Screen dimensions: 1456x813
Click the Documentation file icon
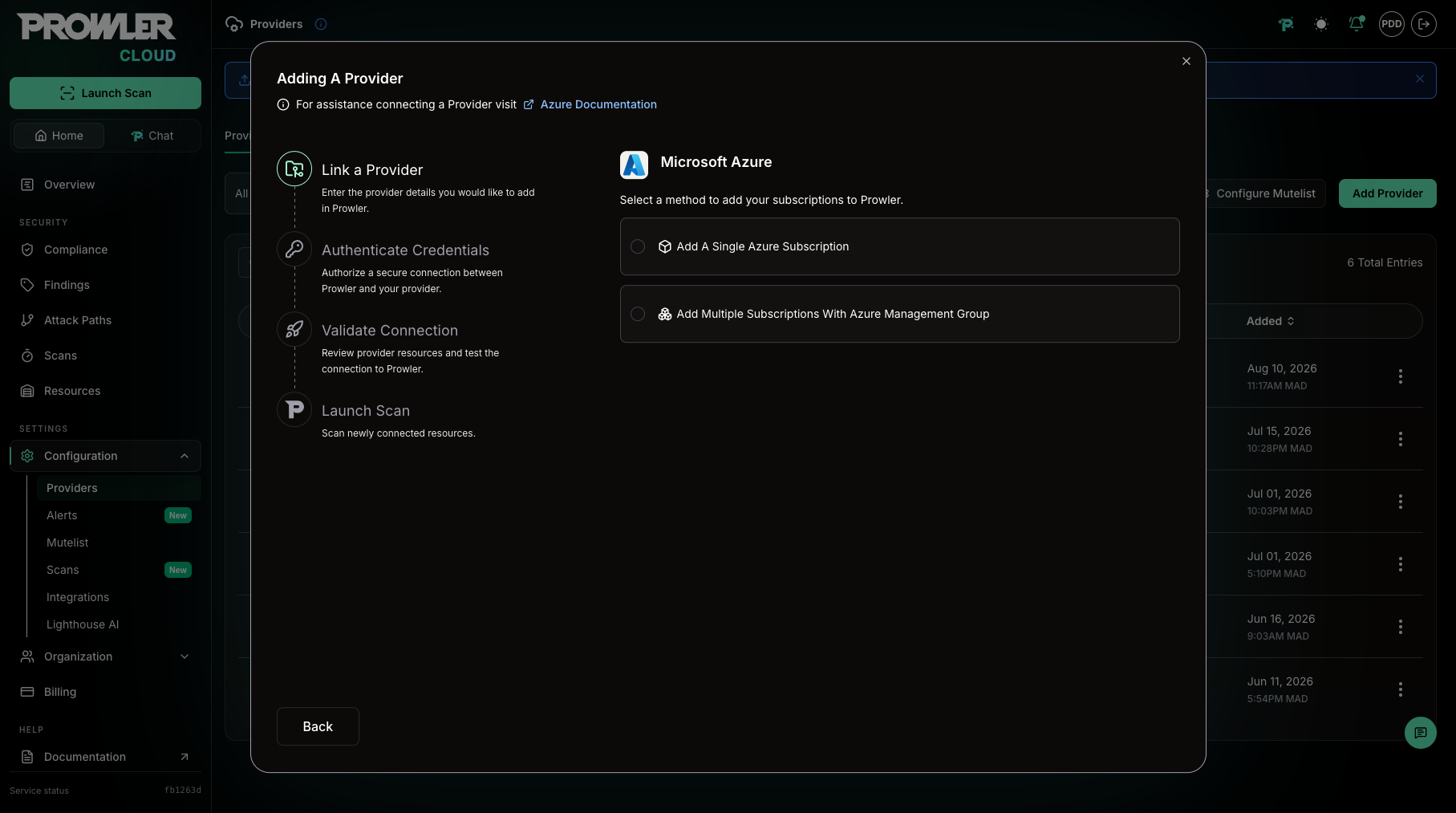[x=27, y=757]
